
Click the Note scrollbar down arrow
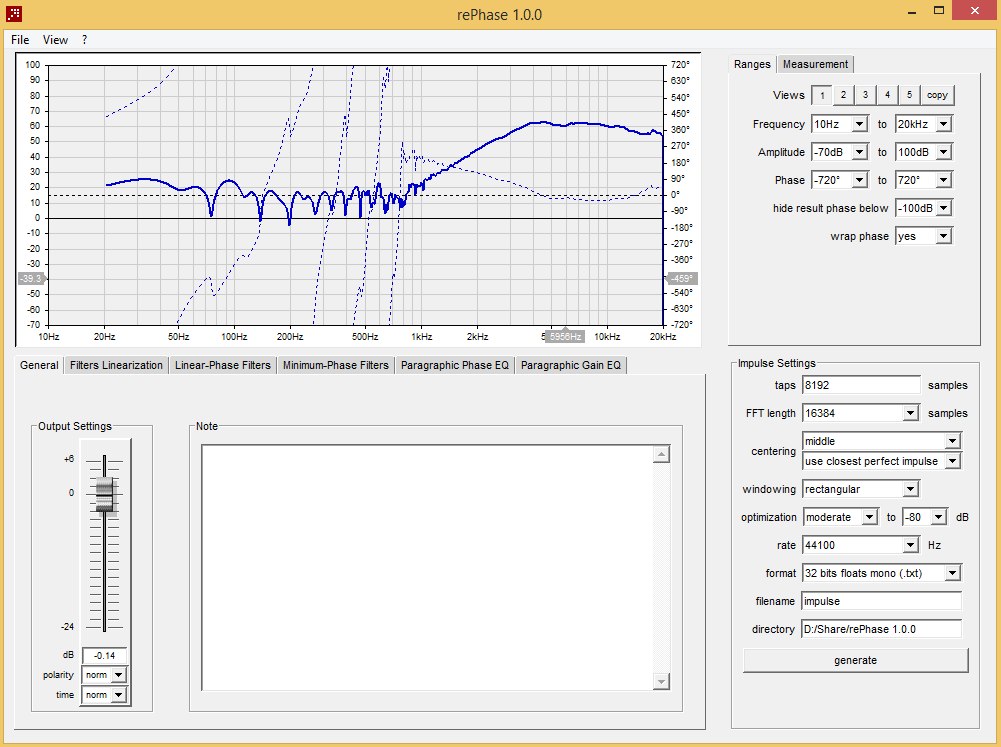coord(660,681)
